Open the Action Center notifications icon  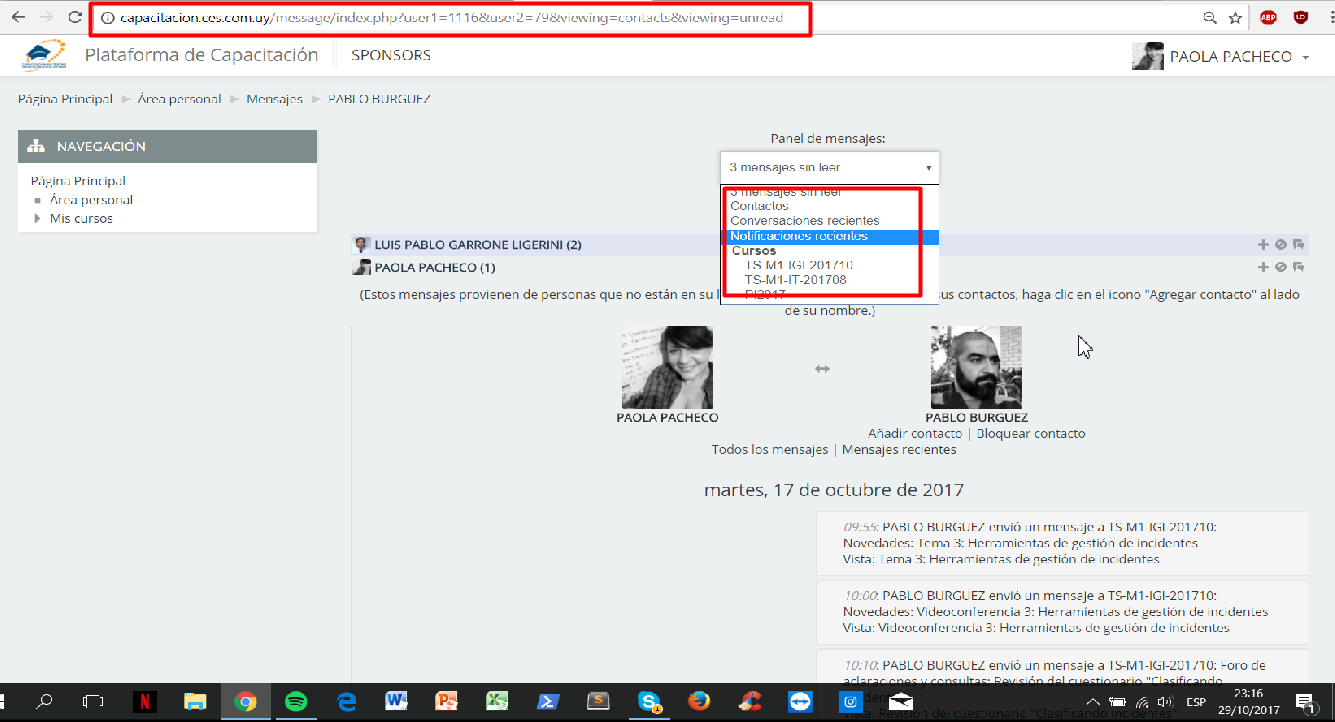point(1304,701)
